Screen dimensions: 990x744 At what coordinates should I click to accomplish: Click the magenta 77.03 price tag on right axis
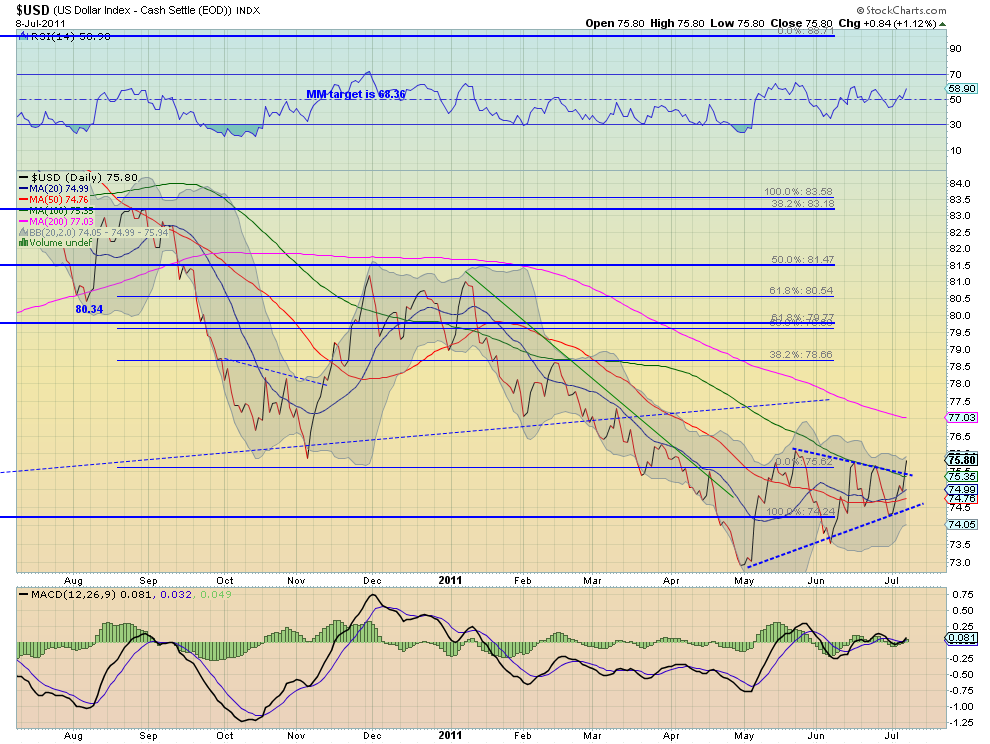962,417
